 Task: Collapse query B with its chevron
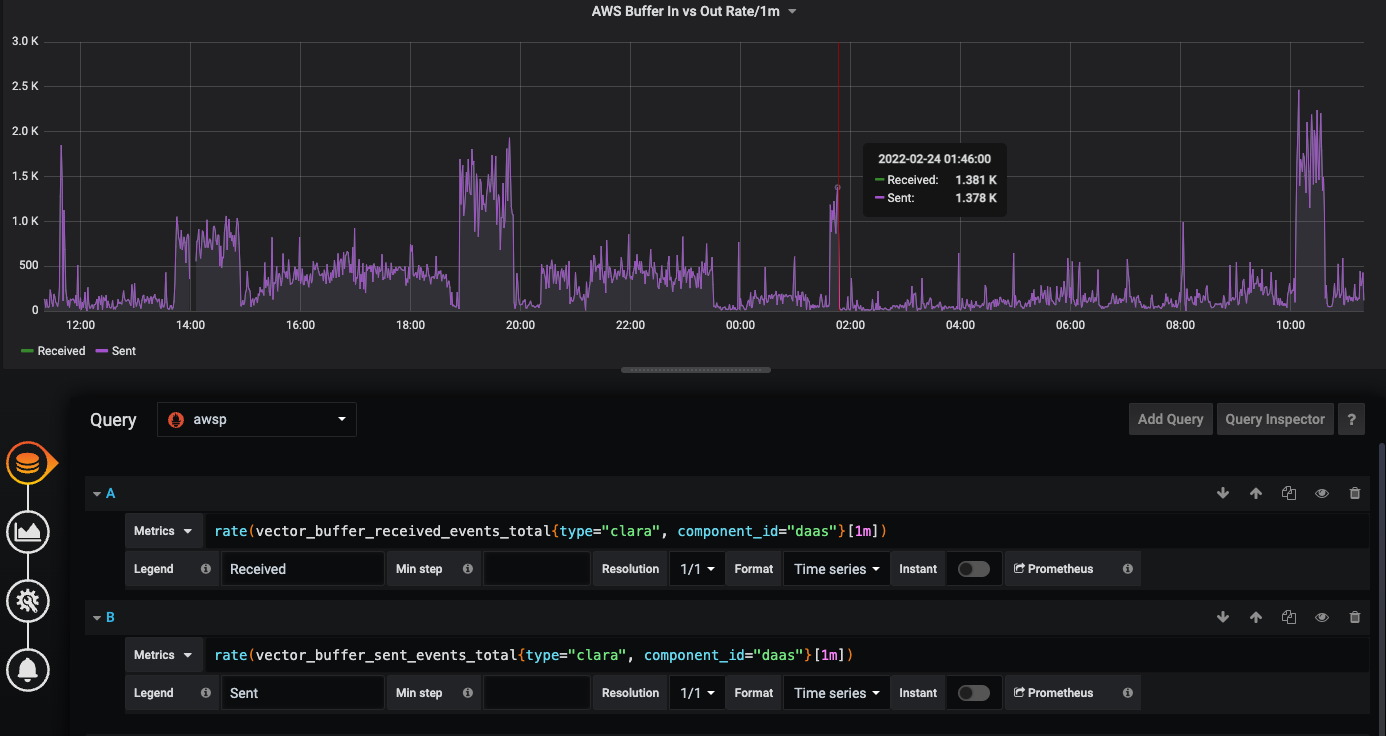click(95, 617)
